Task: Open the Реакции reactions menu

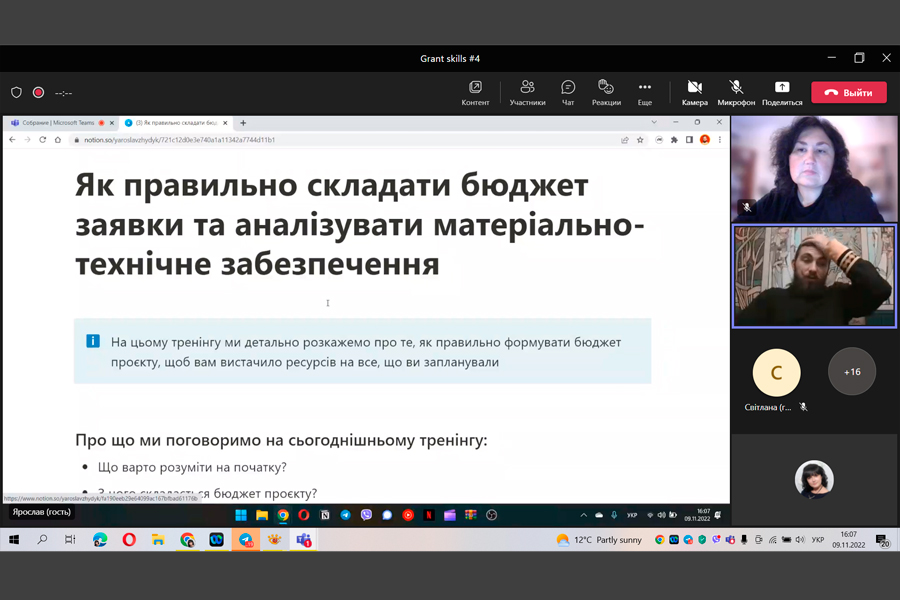Action: [x=606, y=93]
